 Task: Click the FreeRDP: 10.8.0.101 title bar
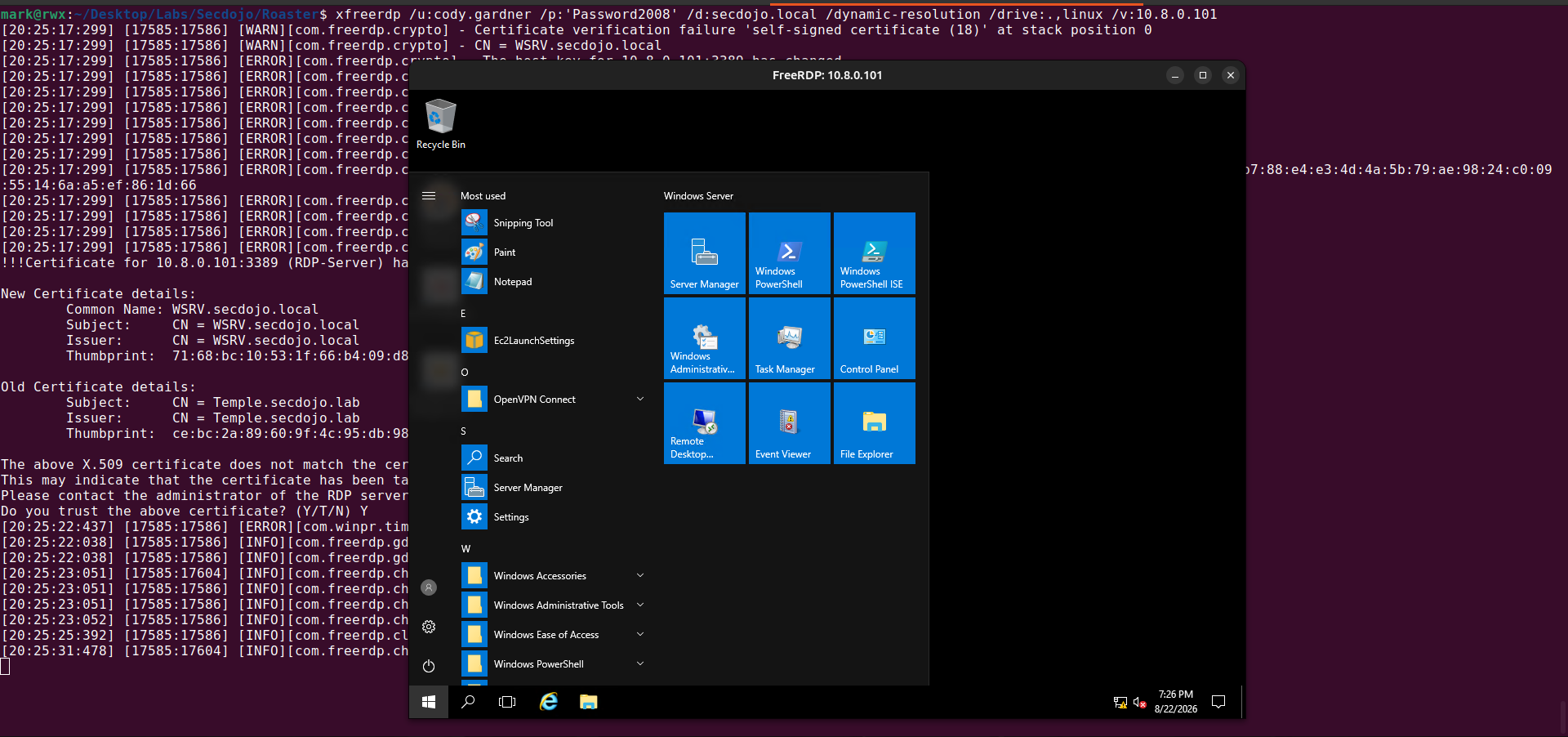[827, 75]
